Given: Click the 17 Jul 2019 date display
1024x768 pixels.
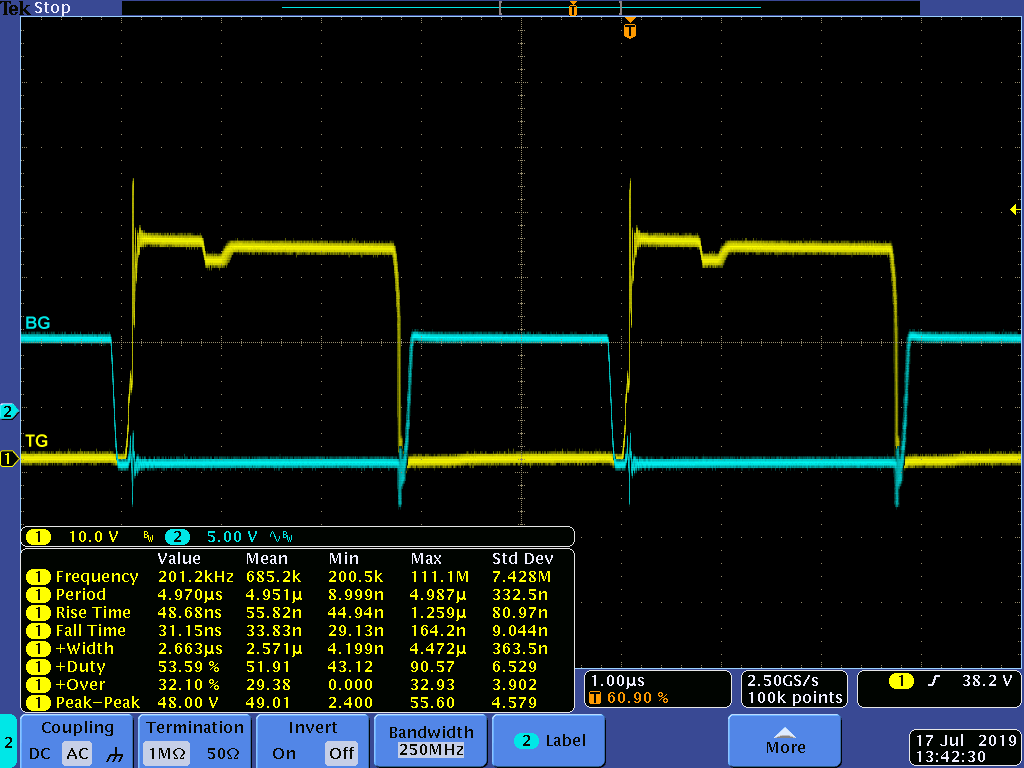Looking at the screenshot, I should pos(966,741).
